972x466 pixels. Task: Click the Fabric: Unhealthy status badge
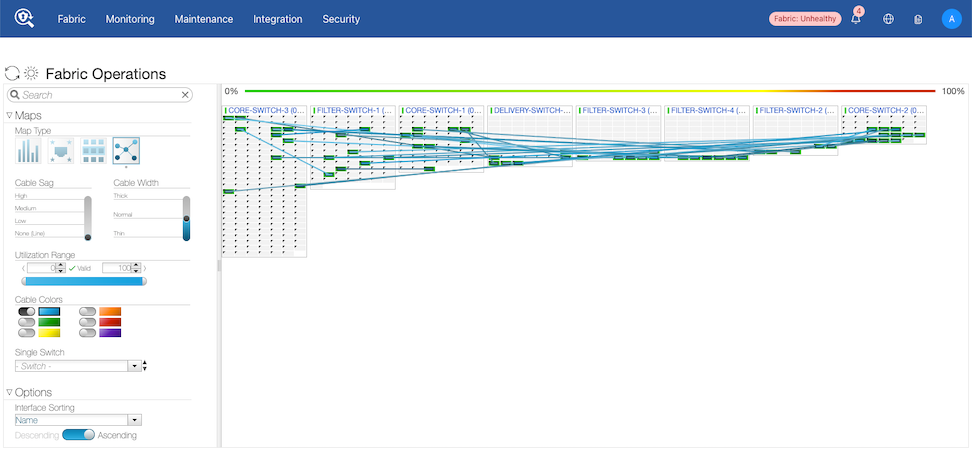click(x=805, y=19)
